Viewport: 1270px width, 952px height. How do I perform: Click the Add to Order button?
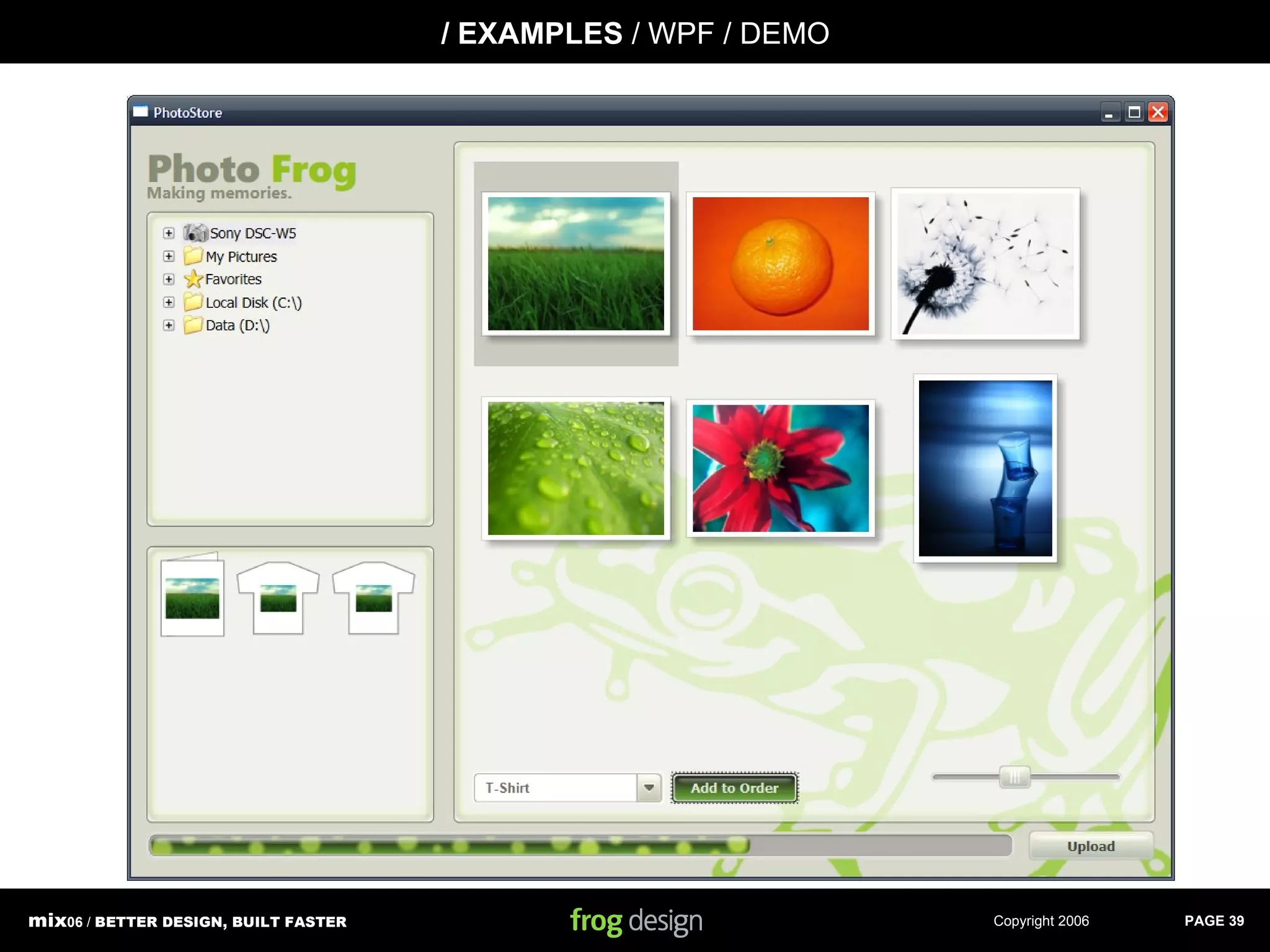(x=735, y=788)
